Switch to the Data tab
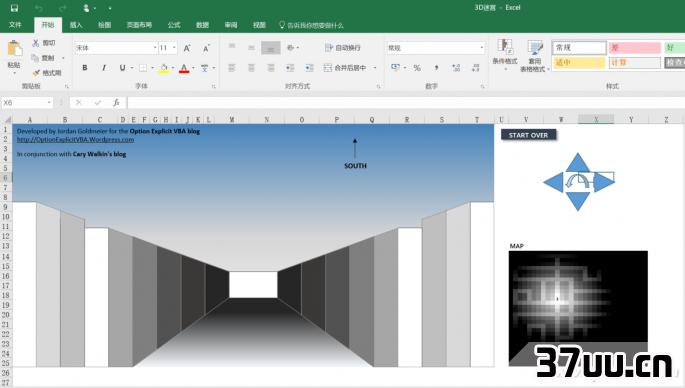 pos(202,25)
